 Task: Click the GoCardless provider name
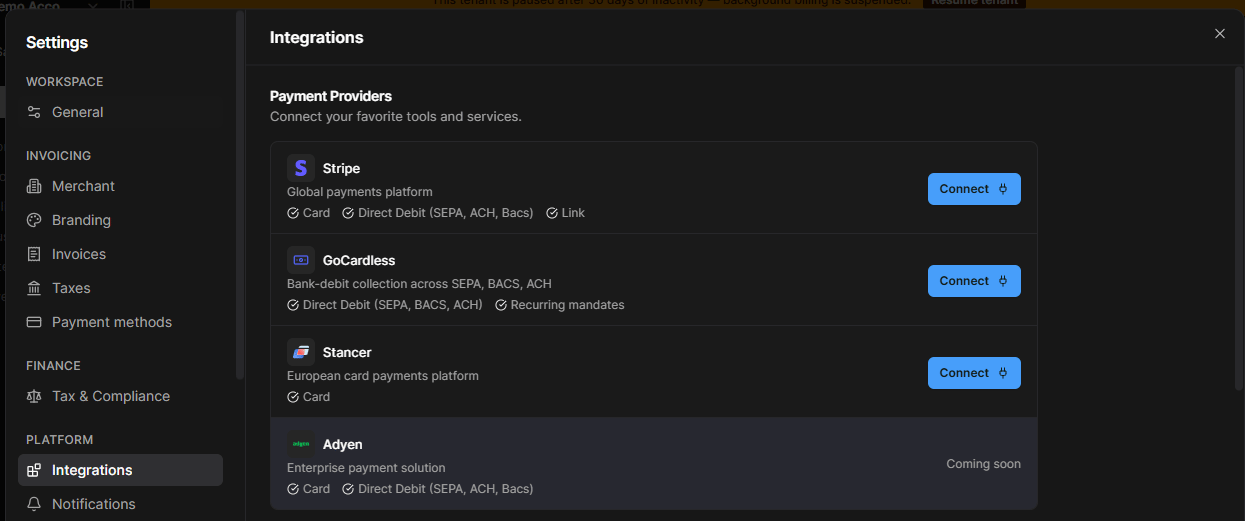[x=359, y=260]
